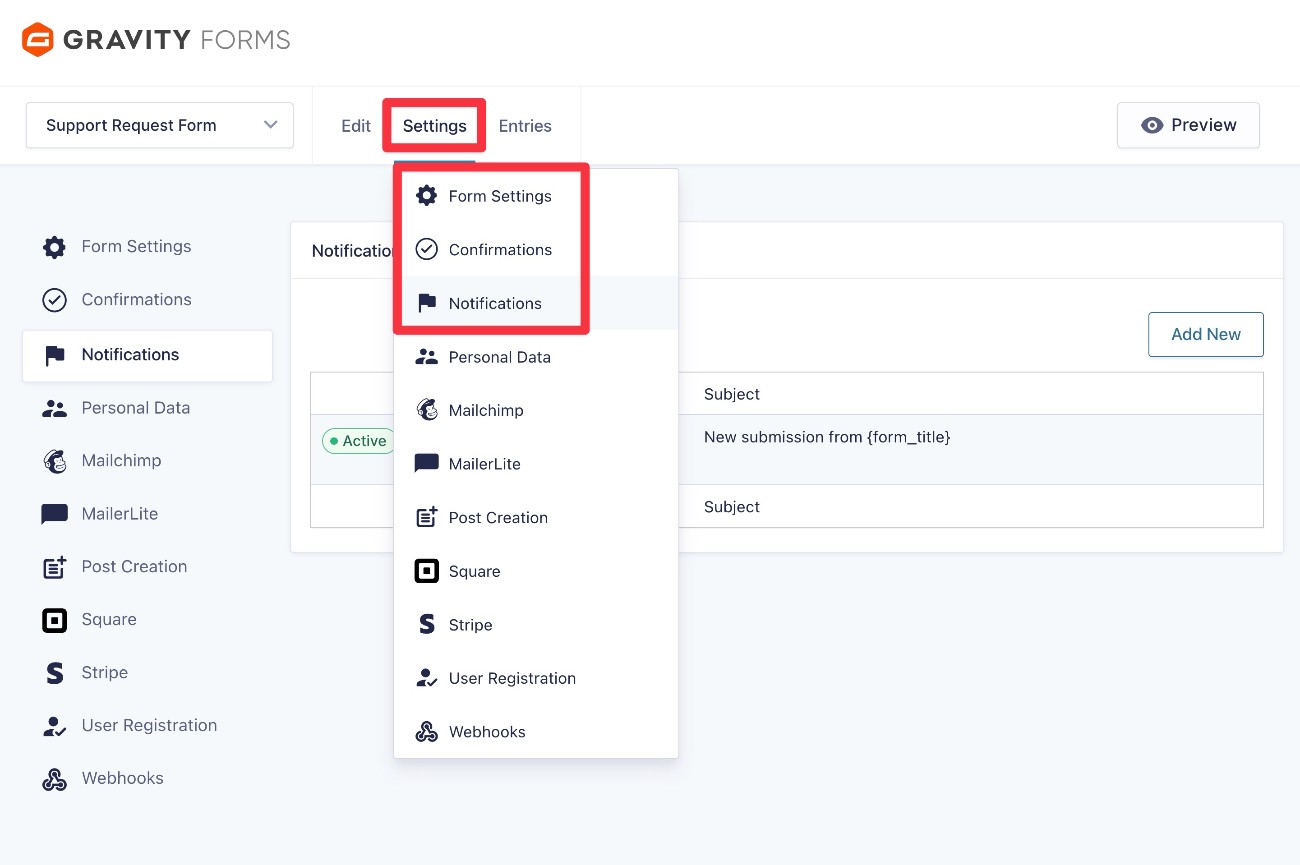The image size is (1300, 865).
Task: Click the Active status indicator on the notification
Action: (358, 440)
